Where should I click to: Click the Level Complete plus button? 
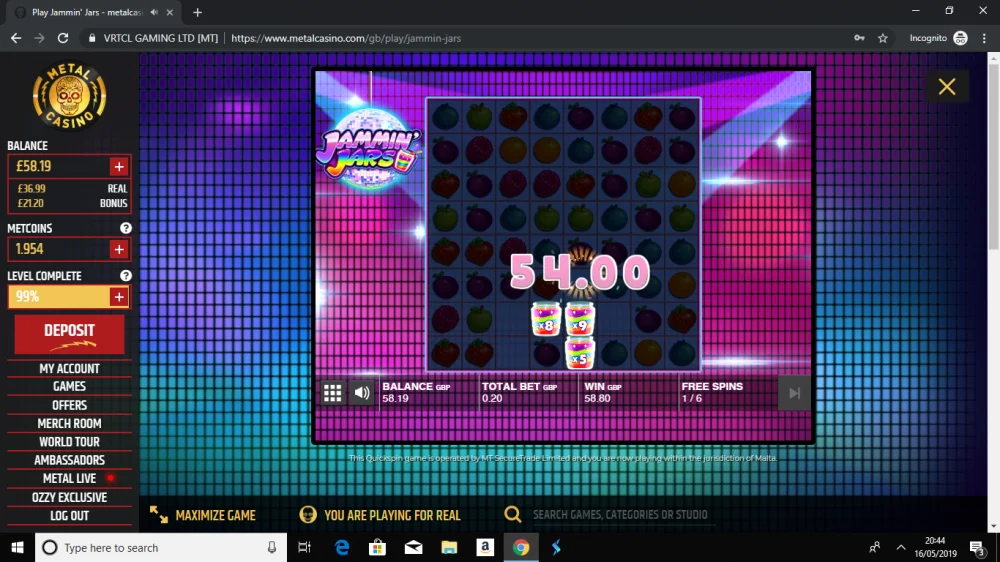119,297
